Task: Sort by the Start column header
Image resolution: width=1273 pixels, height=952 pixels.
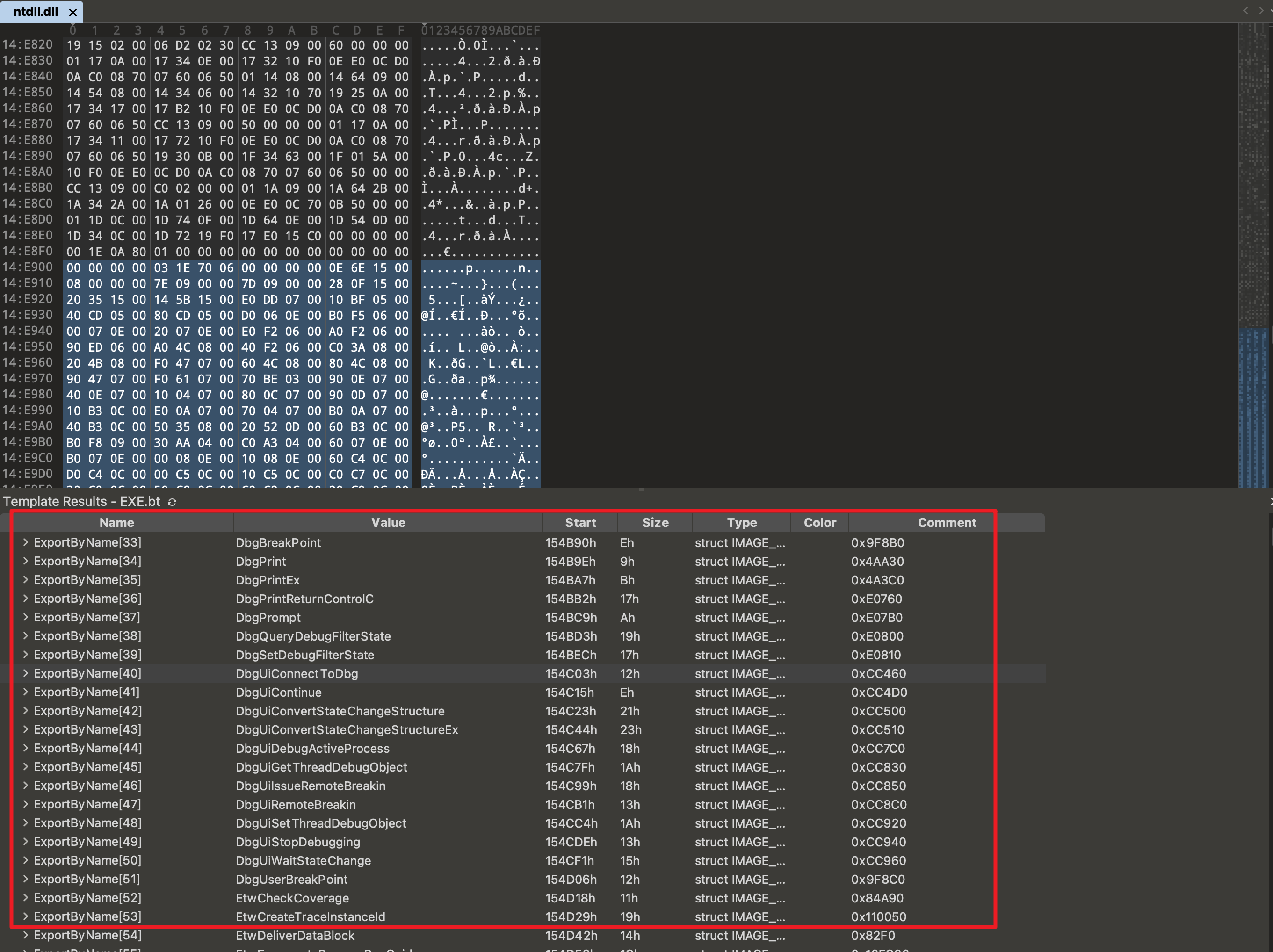Action: click(x=580, y=522)
